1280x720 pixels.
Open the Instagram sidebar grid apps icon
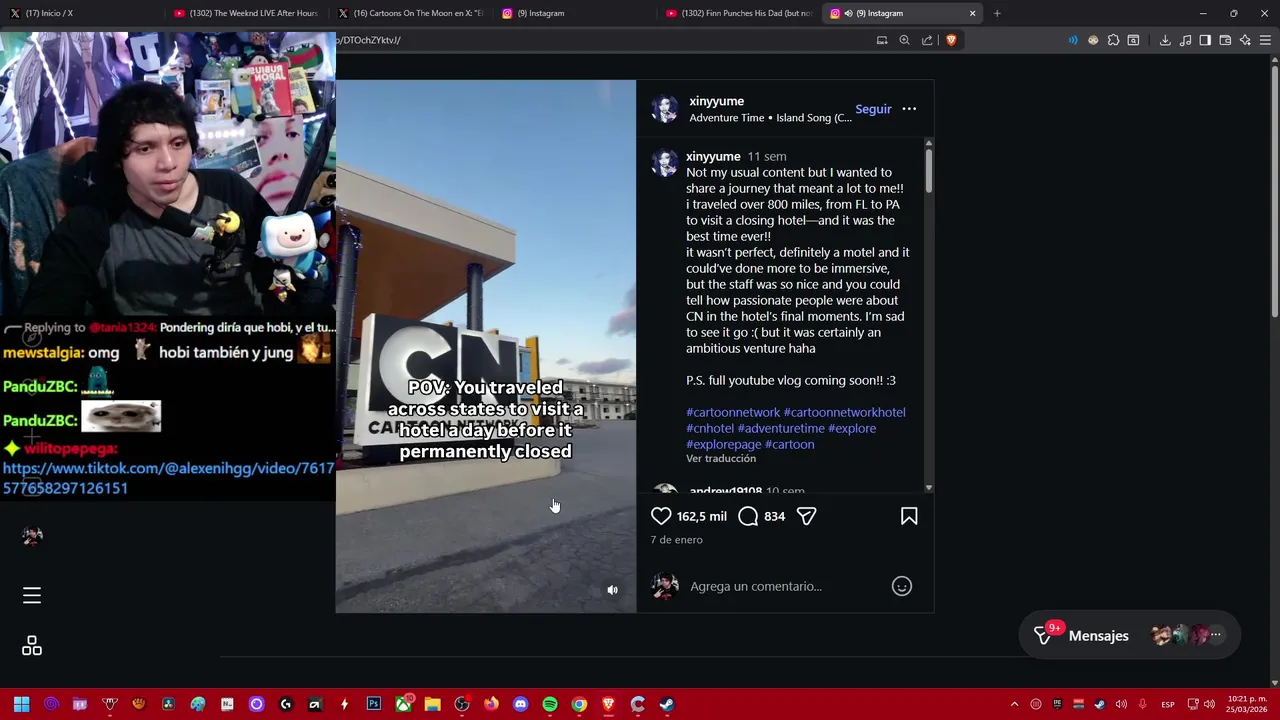click(32, 646)
